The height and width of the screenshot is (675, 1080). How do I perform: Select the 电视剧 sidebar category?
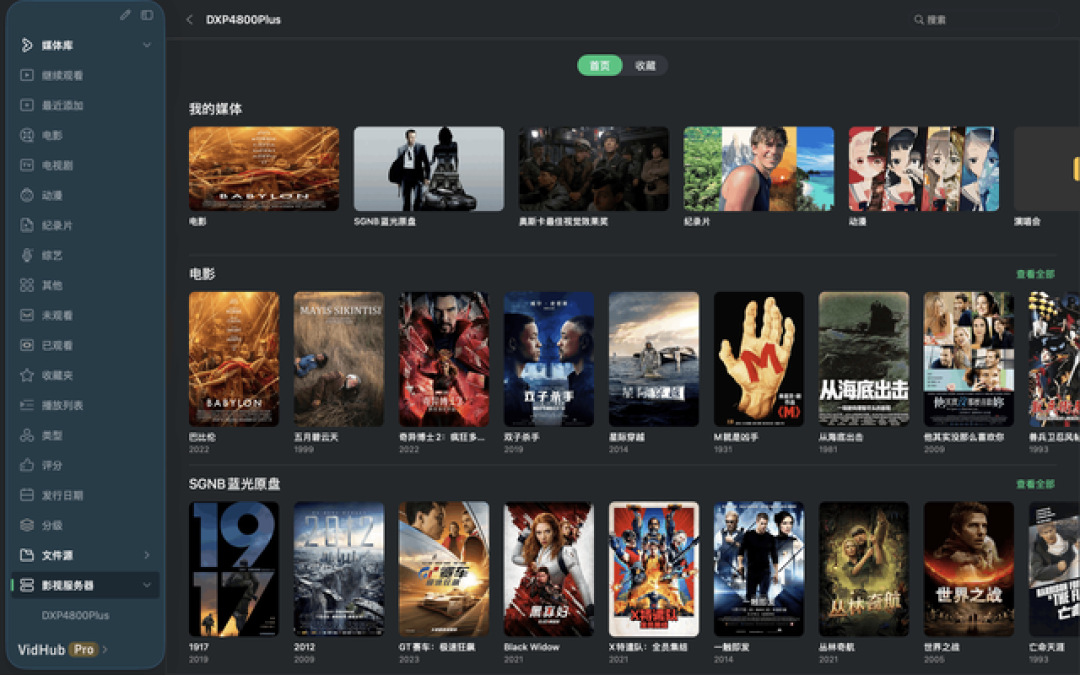click(86, 165)
